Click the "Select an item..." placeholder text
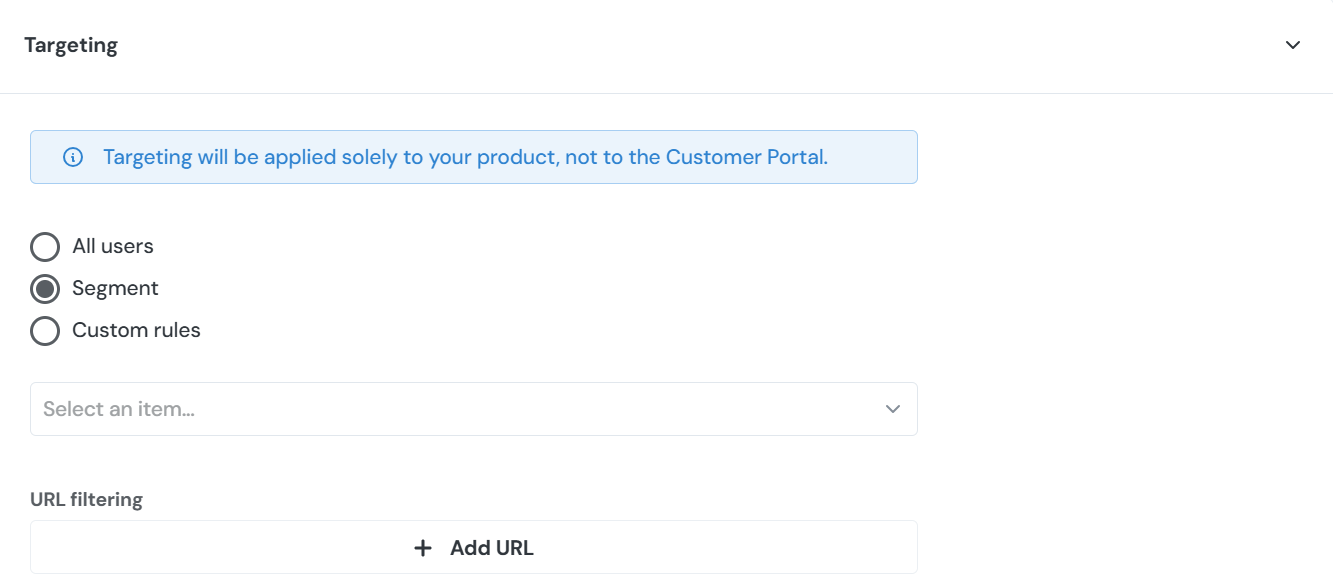 click(118, 409)
